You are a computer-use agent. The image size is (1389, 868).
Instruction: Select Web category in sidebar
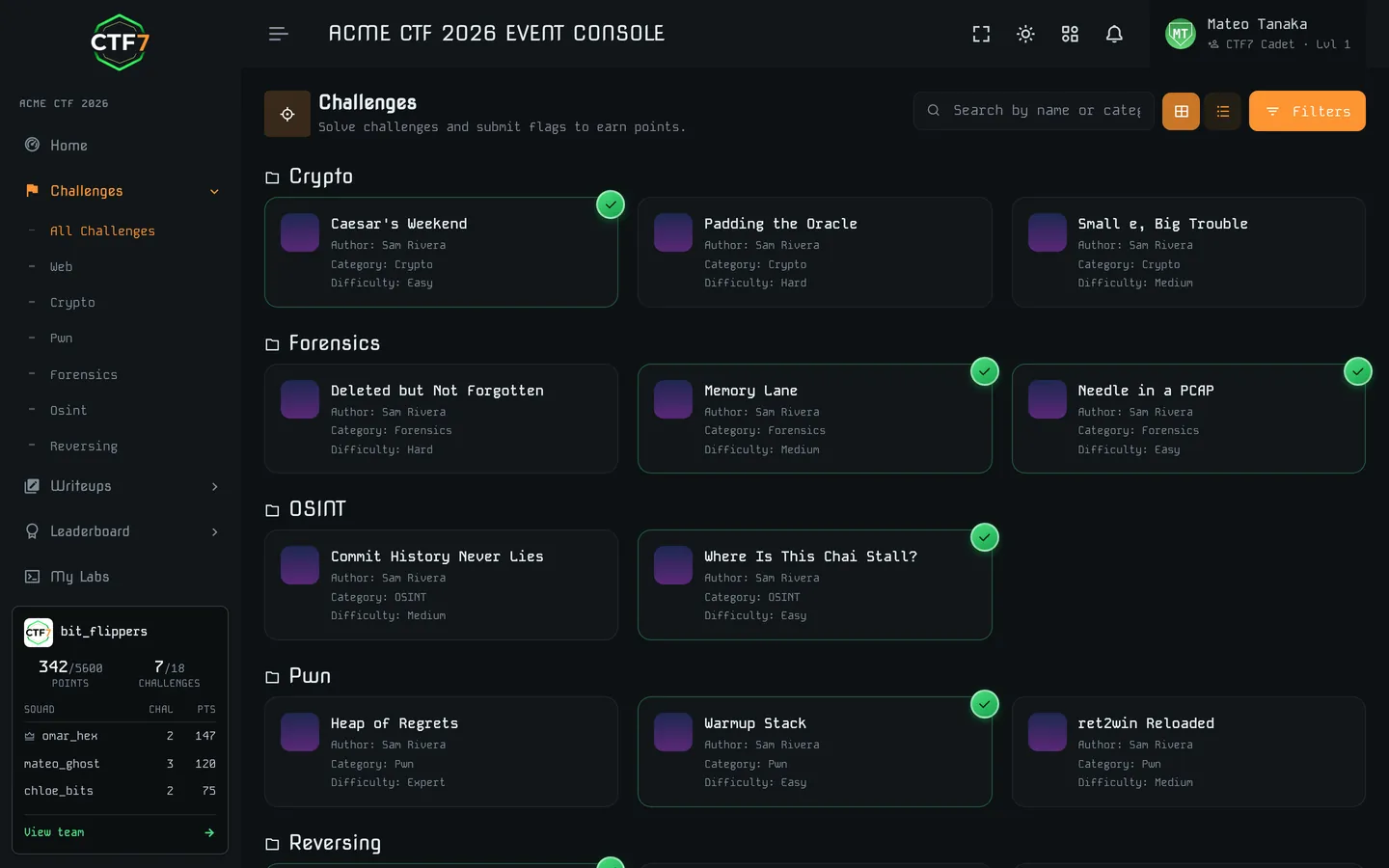click(61, 266)
